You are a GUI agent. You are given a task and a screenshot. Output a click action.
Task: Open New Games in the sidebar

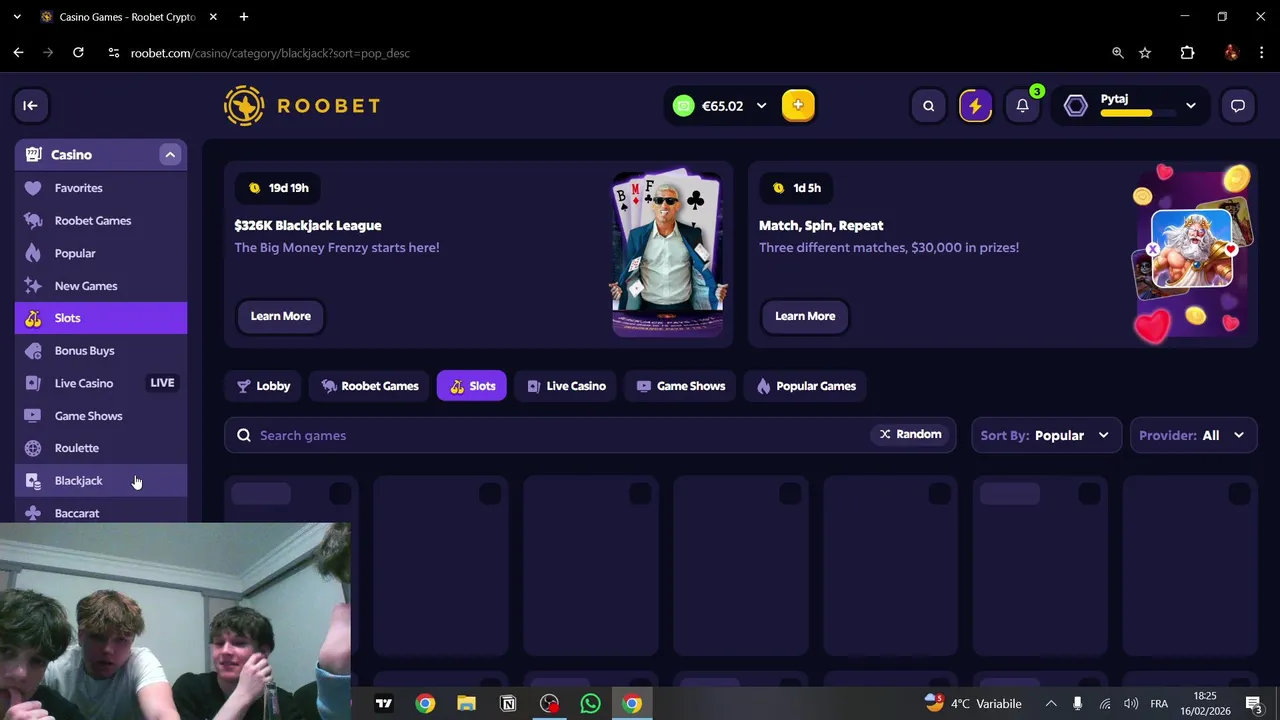[x=101, y=285]
